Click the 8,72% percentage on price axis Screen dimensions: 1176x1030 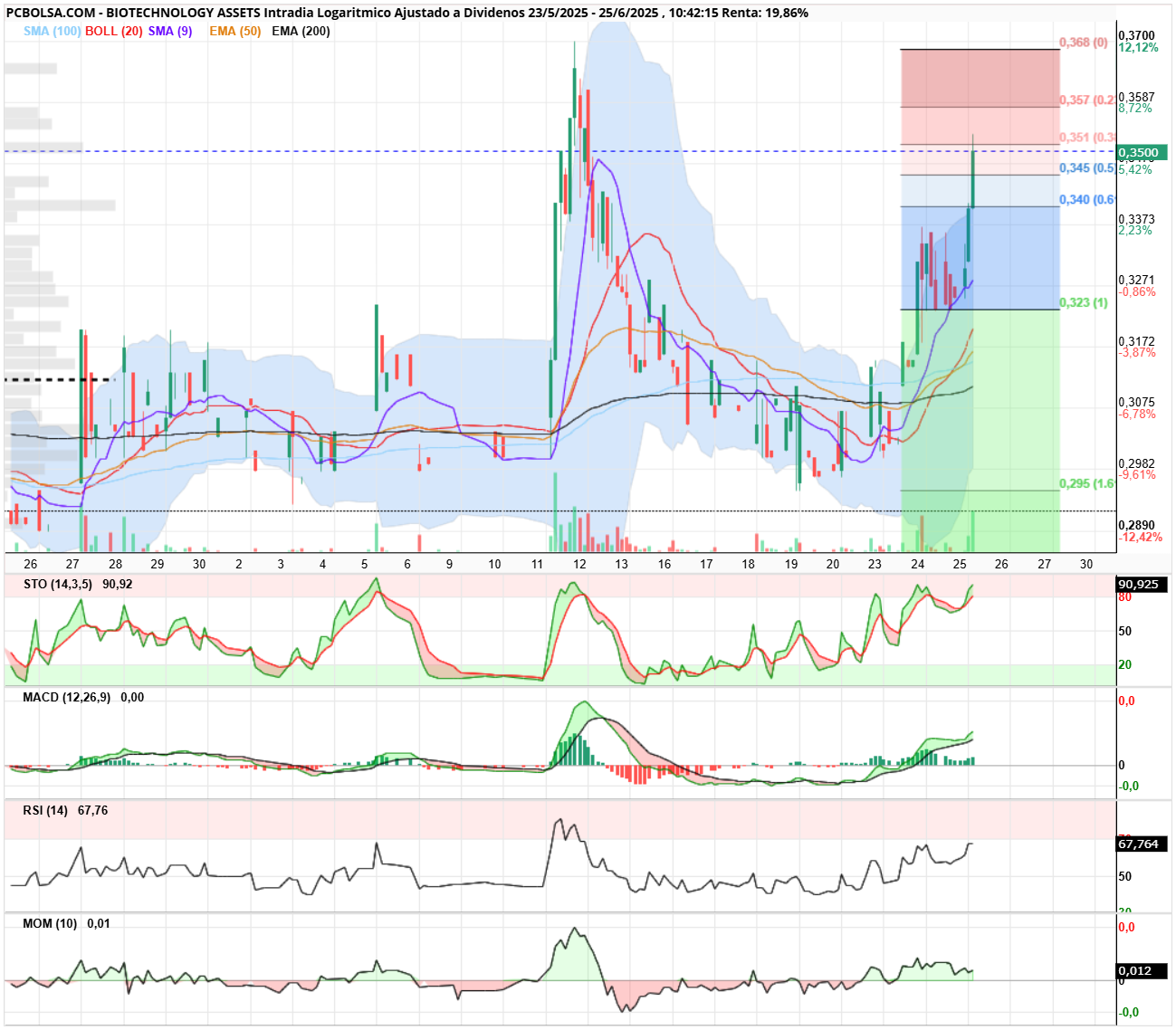coord(1136,108)
